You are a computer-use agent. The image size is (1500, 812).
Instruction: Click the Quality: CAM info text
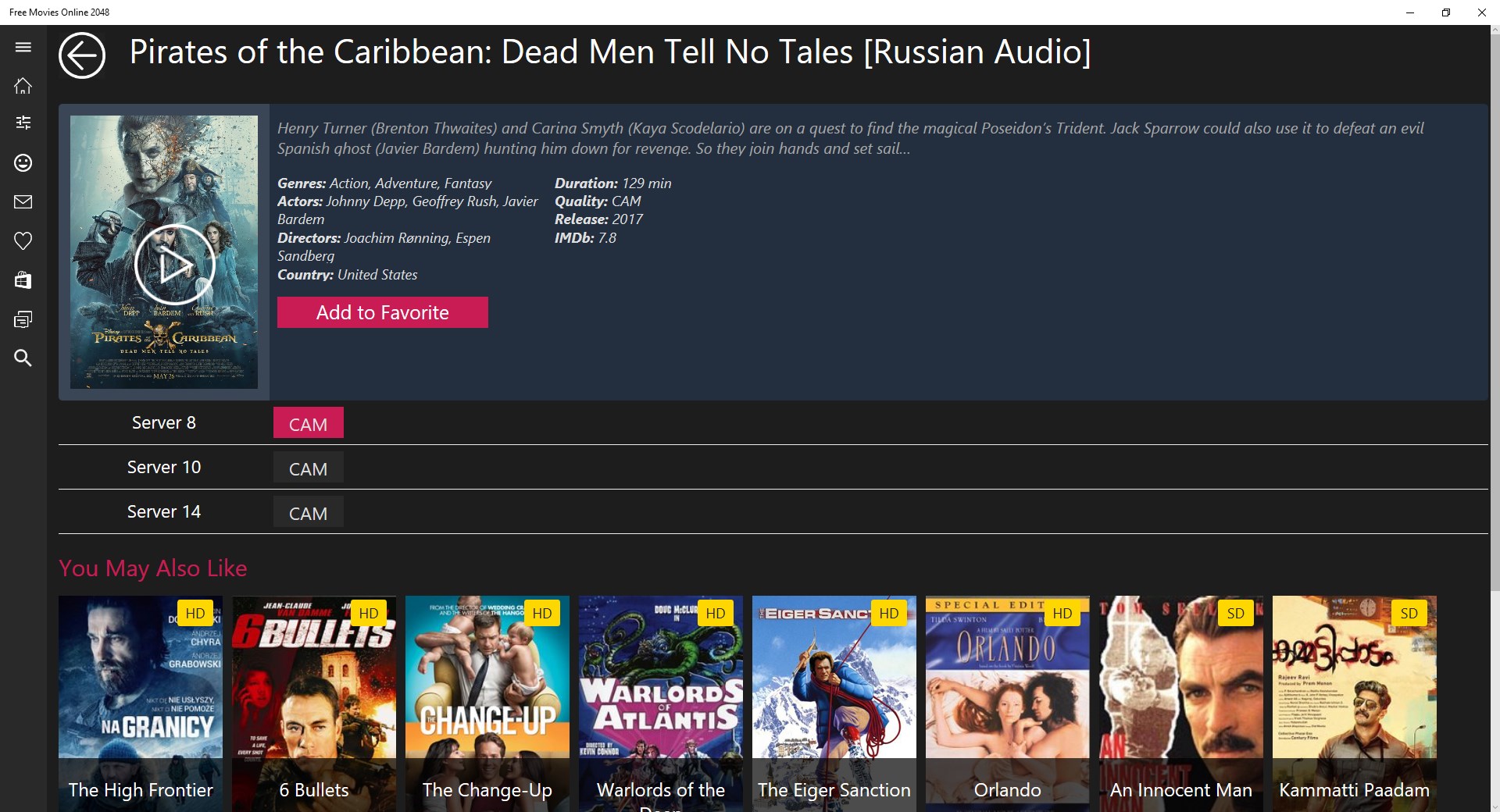pos(598,201)
